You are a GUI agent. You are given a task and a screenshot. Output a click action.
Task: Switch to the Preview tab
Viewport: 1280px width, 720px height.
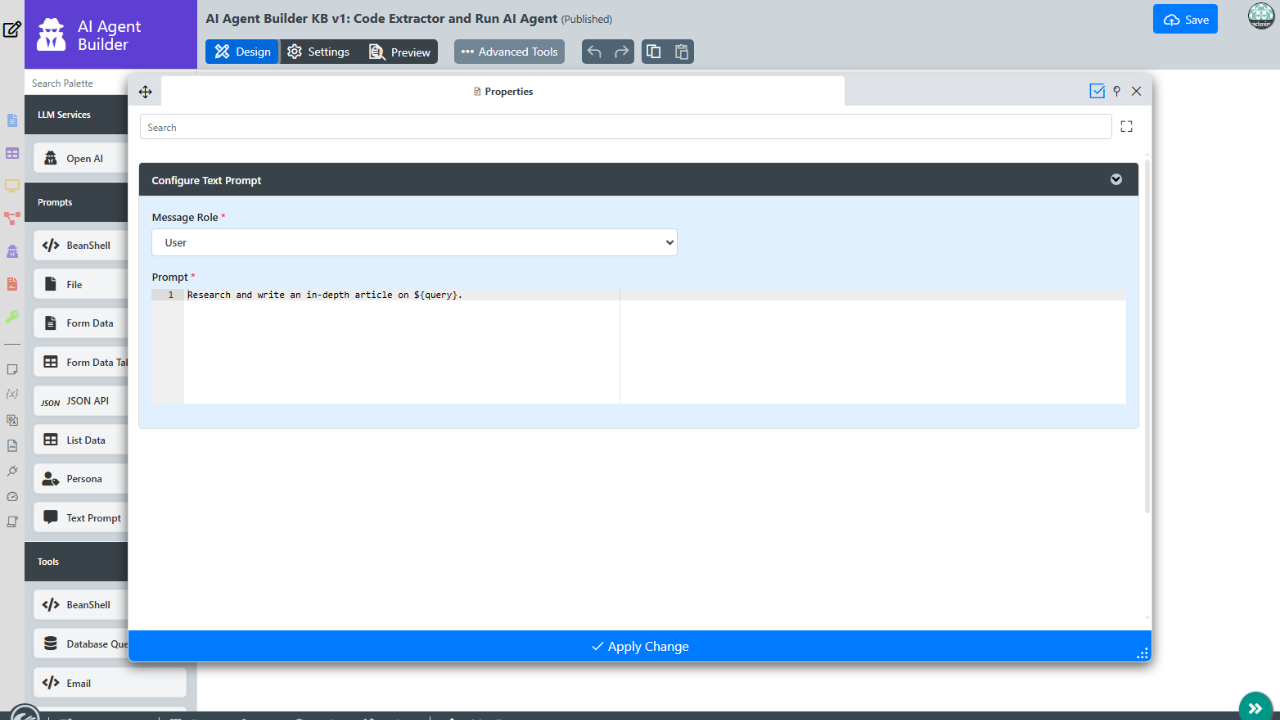coord(400,52)
